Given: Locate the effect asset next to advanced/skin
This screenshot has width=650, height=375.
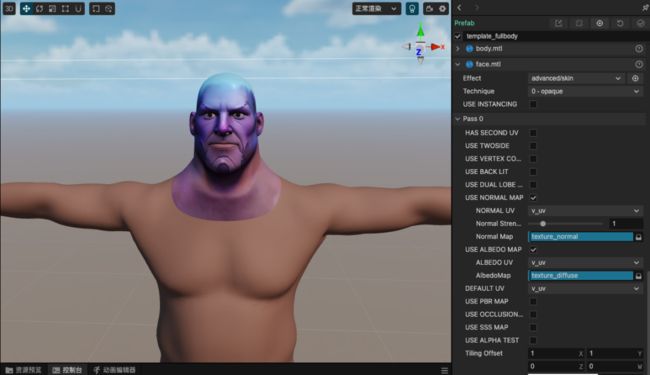Looking at the screenshot, I should click(x=635, y=78).
